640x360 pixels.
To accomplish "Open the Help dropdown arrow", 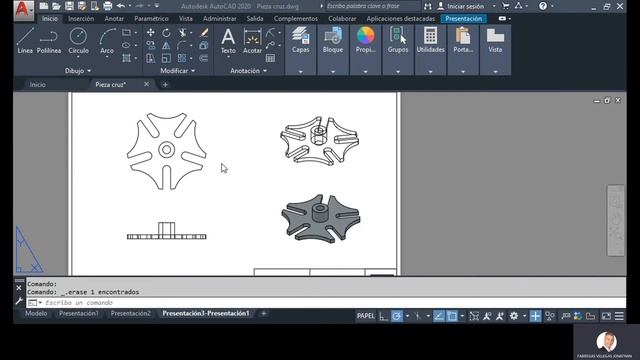I will click(552, 6).
